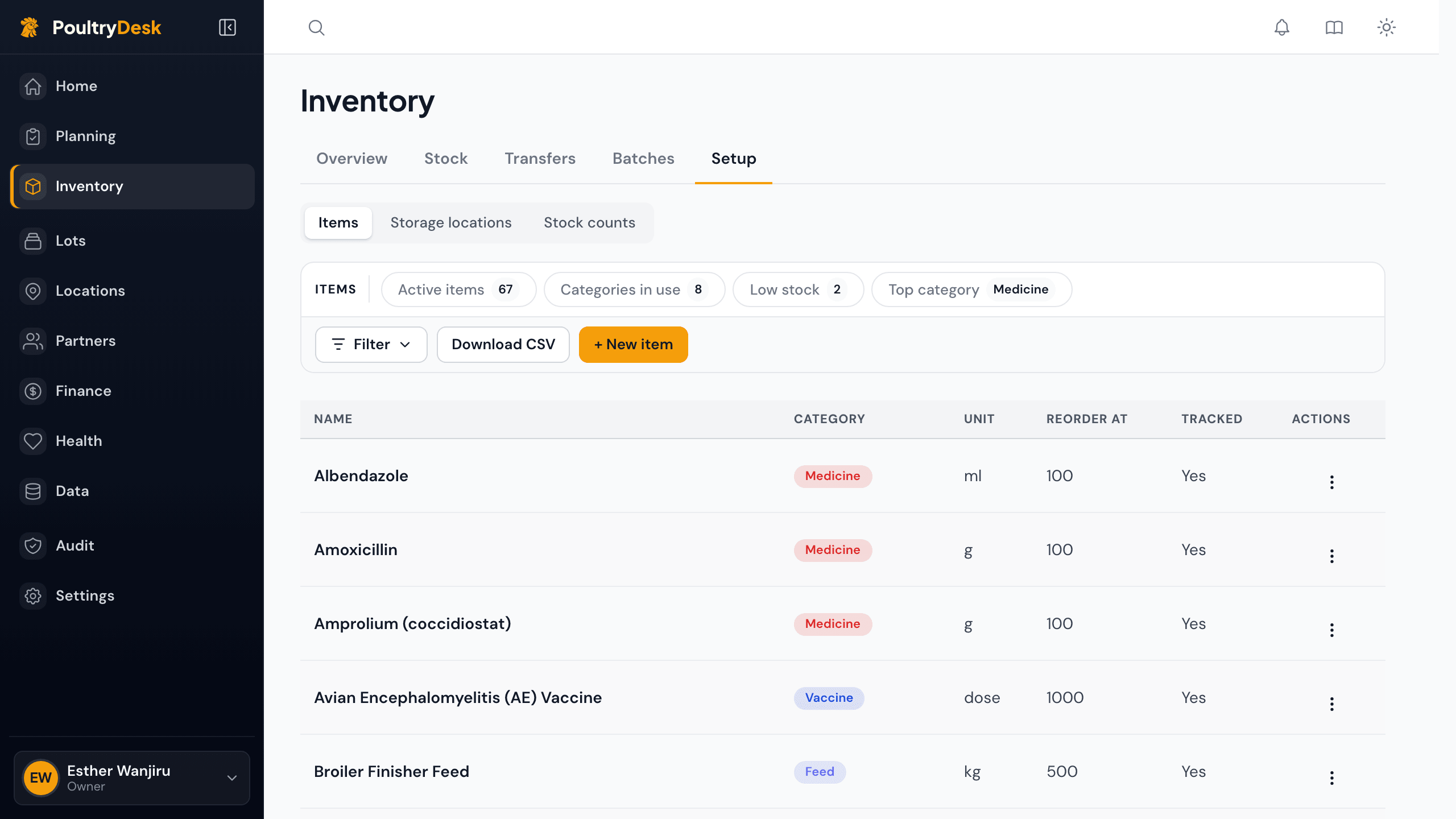Screen dimensions: 1456x819
Task: Open Lots in sidebar
Action: [132, 241]
